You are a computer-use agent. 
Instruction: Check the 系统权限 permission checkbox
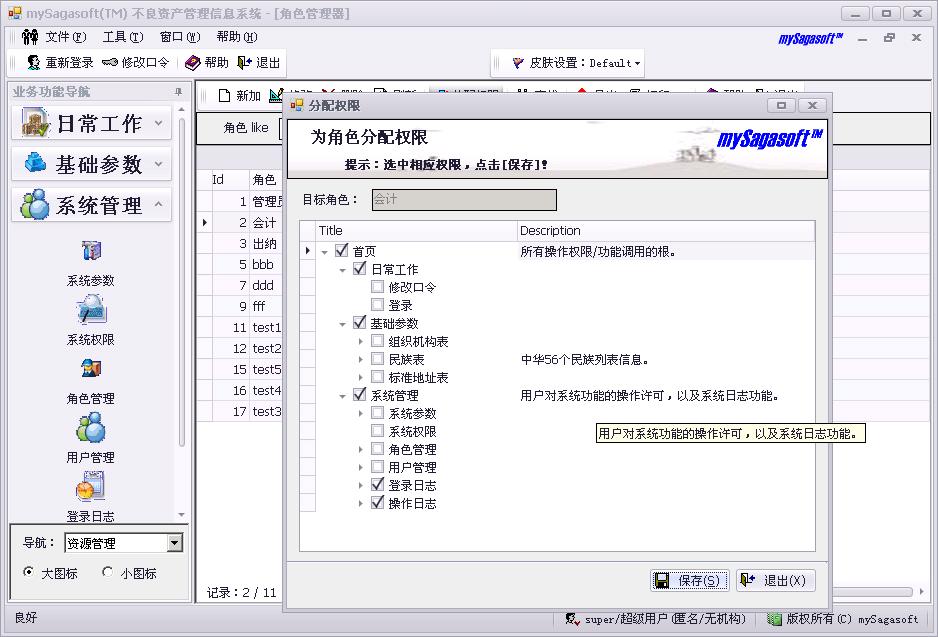[x=377, y=430]
